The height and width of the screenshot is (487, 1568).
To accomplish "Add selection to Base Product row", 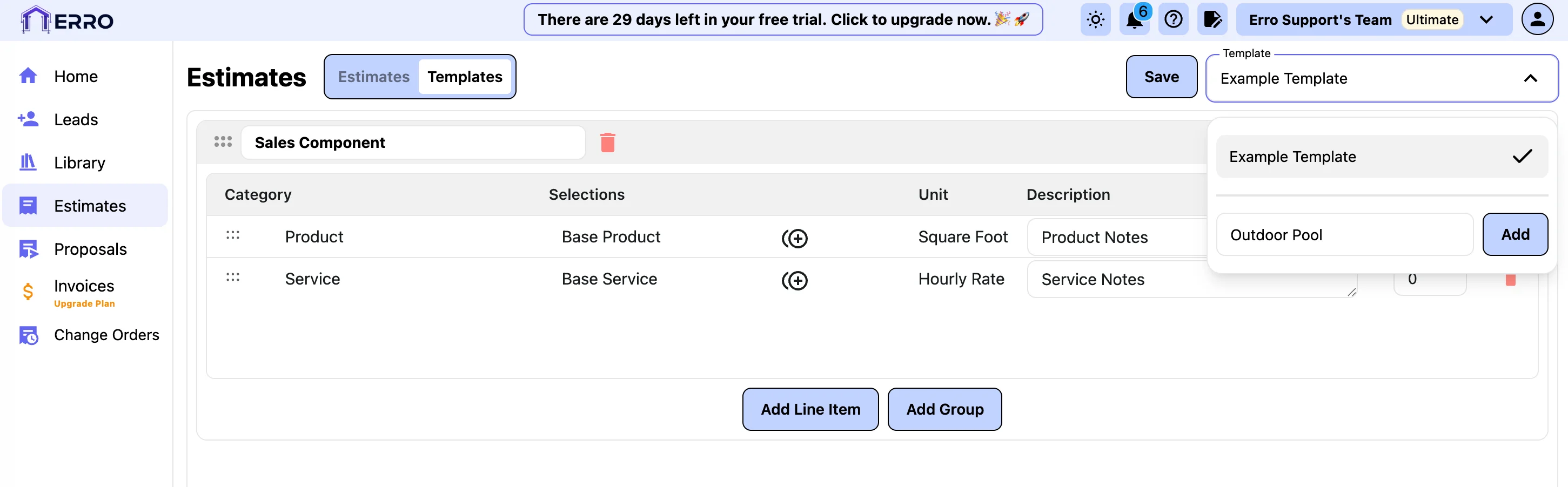I will [x=795, y=238].
